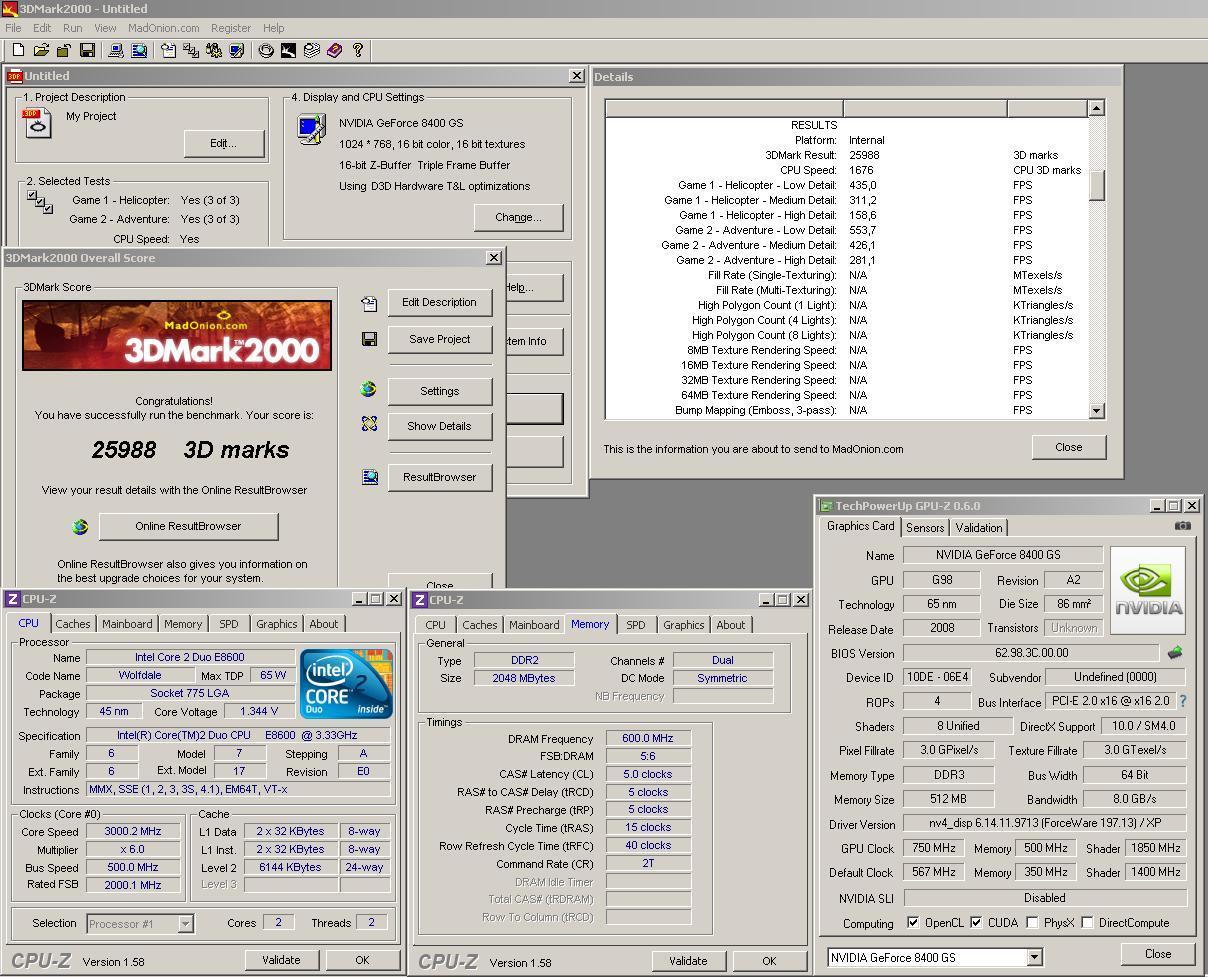1208x977 pixels.
Task: Click the Edit... project description button
Action: pos(224,143)
